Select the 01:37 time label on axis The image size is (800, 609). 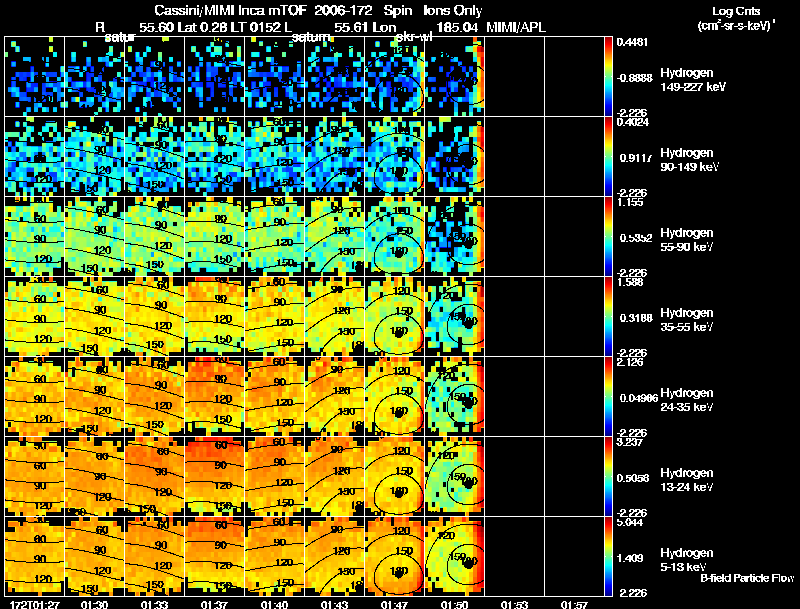click(214, 605)
